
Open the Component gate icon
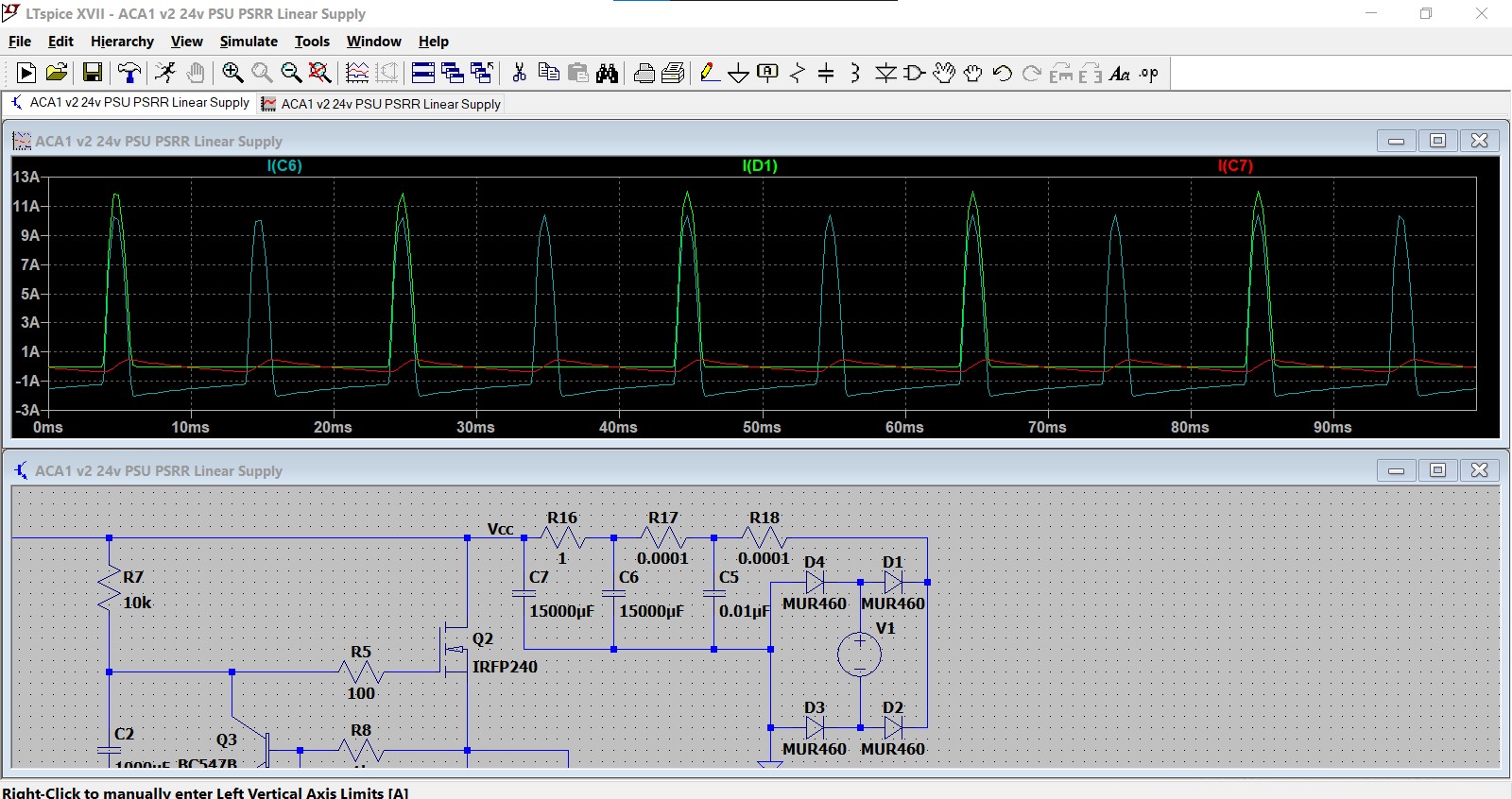pos(914,73)
